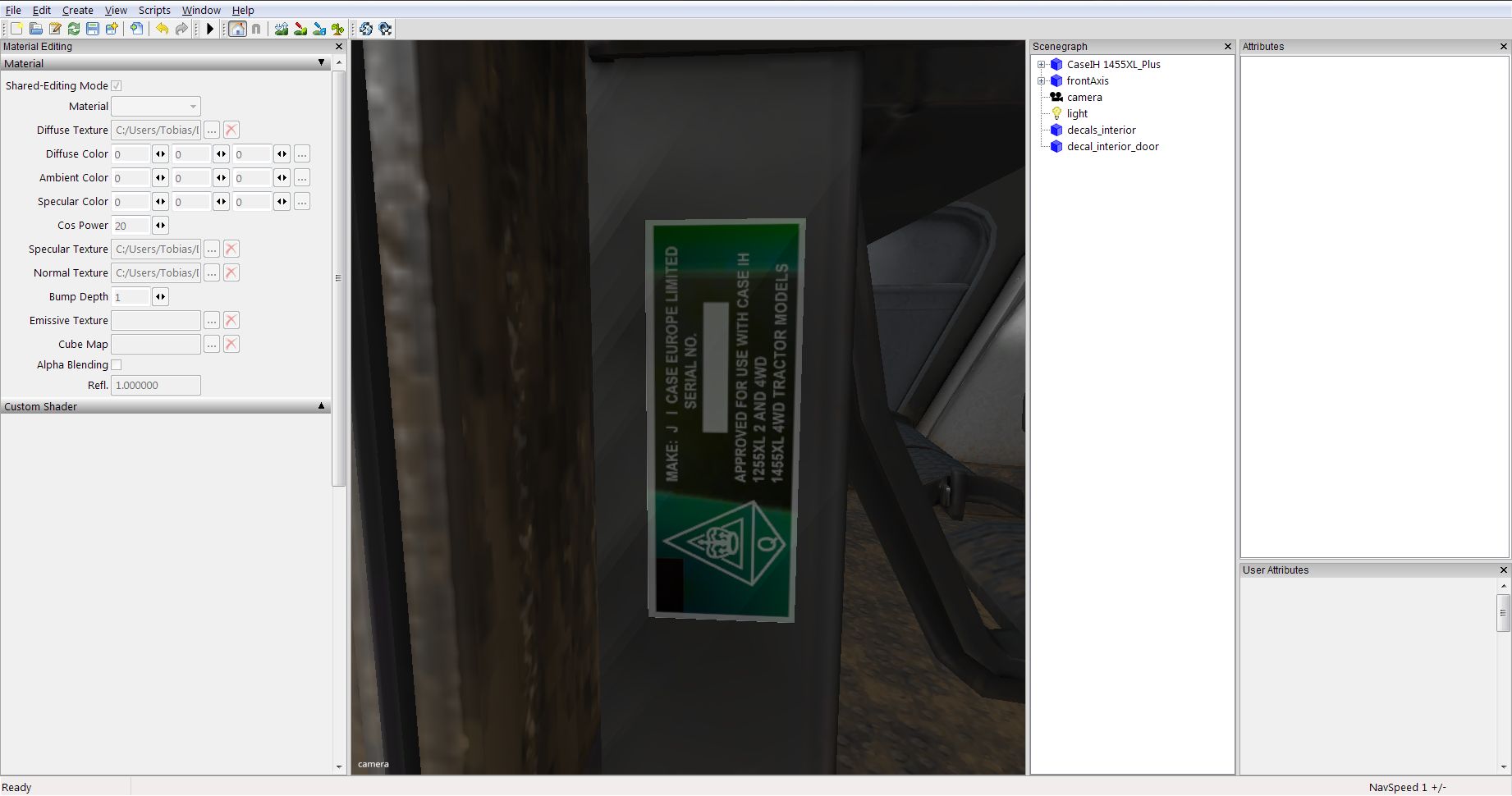
Task: Toggle the house-shaped toolbar button
Action: pyautogui.click(x=237, y=29)
